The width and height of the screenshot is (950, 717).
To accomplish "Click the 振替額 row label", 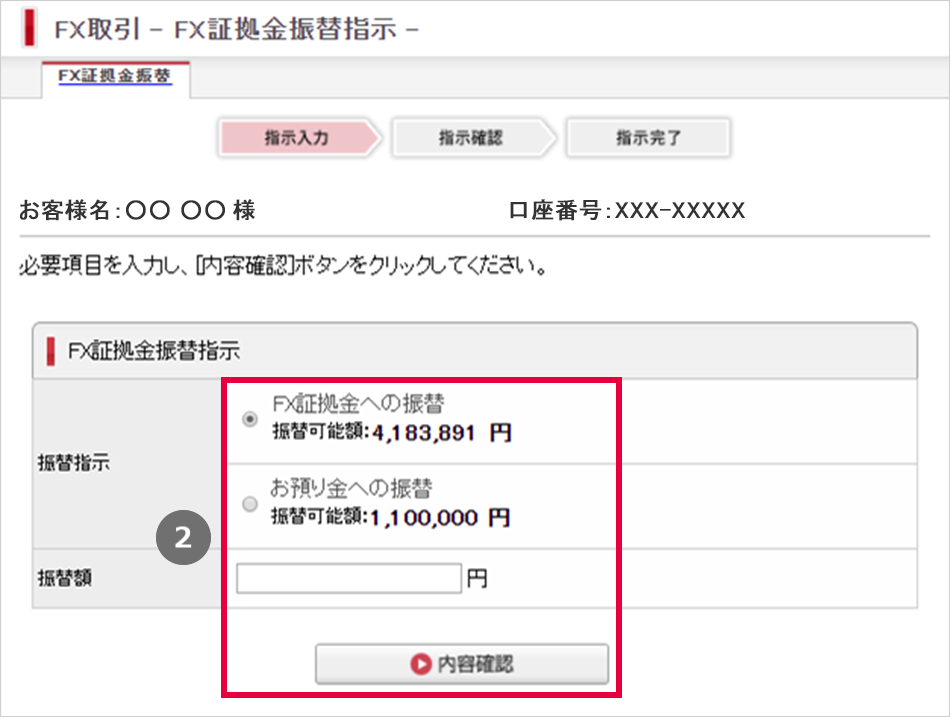I will [x=64, y=578].
